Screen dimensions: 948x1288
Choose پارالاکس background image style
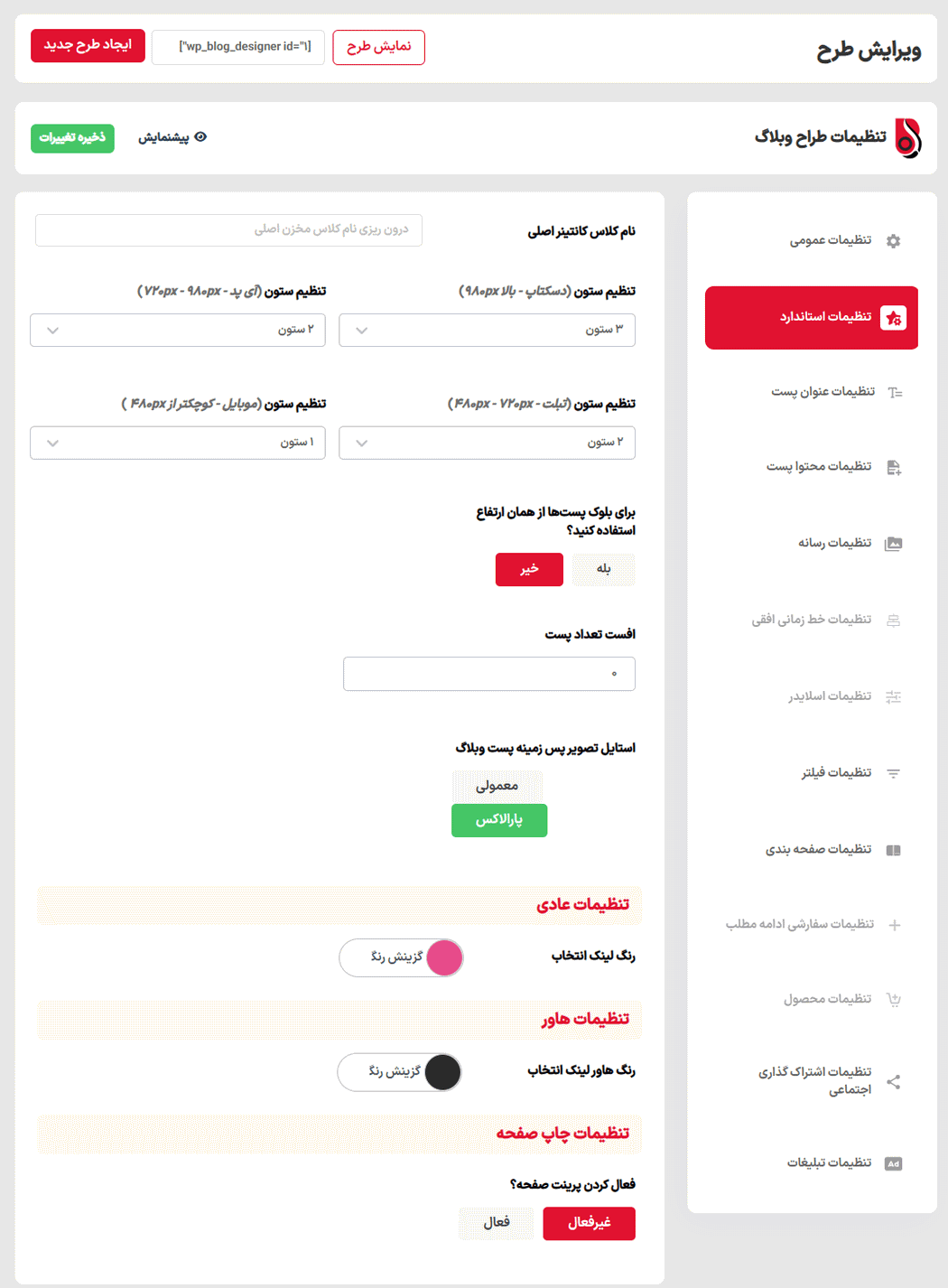499,820
